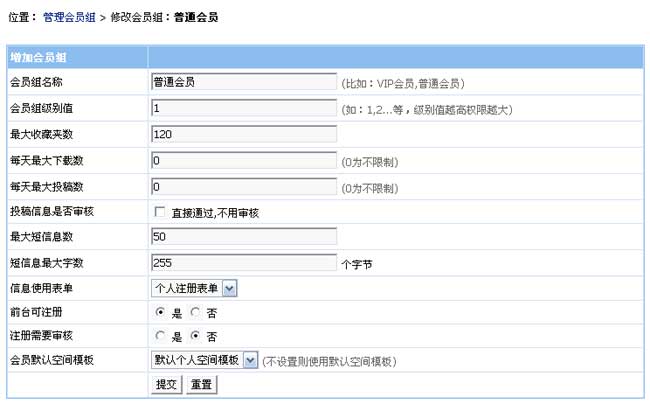Click the 增加会员组 table header
Image resolution: width=650 pixels, height=404 pixels.
coord(39,58)
